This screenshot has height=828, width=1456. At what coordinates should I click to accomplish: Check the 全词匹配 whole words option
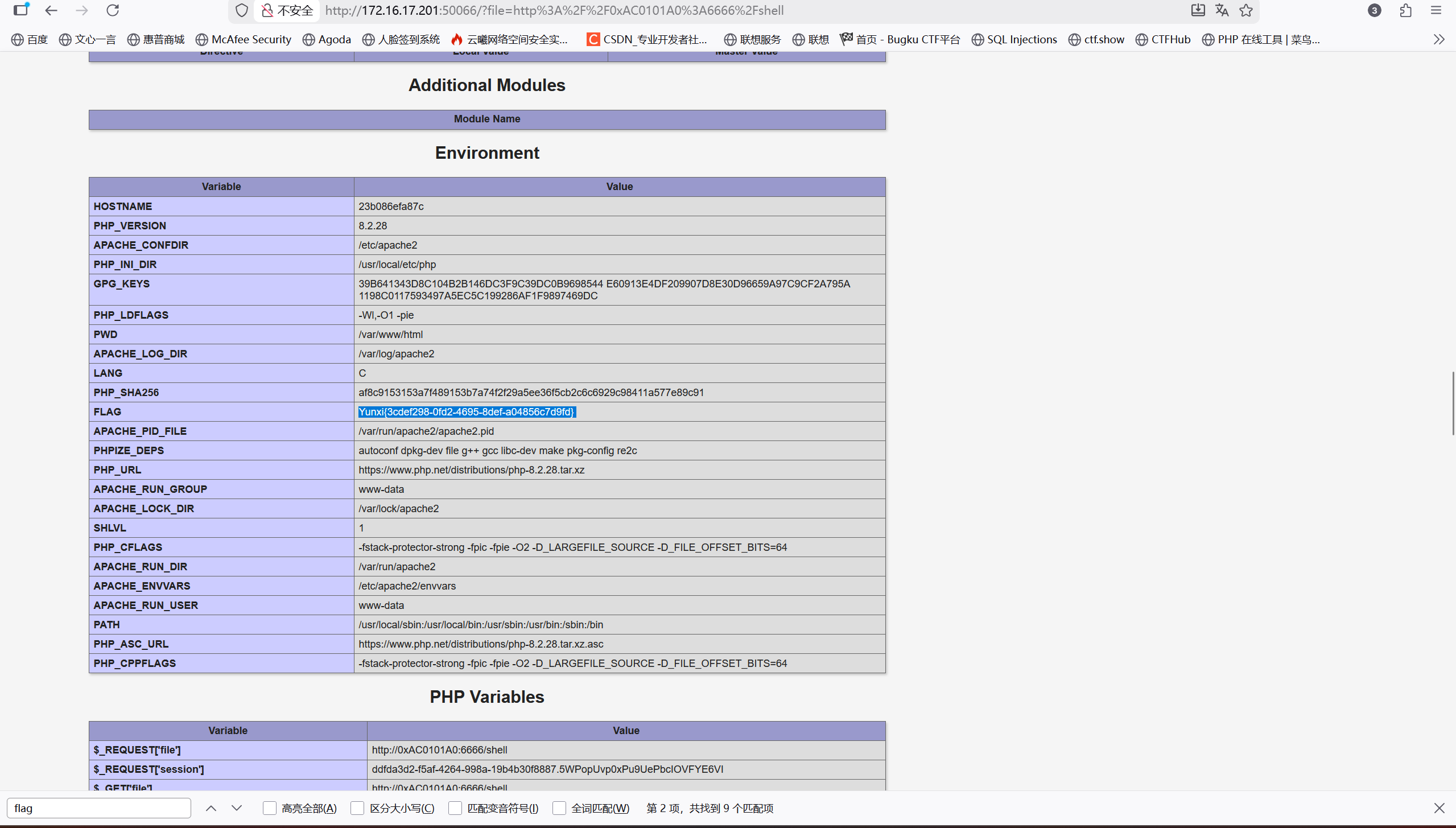pyautogui.click(x=559, y=808)
